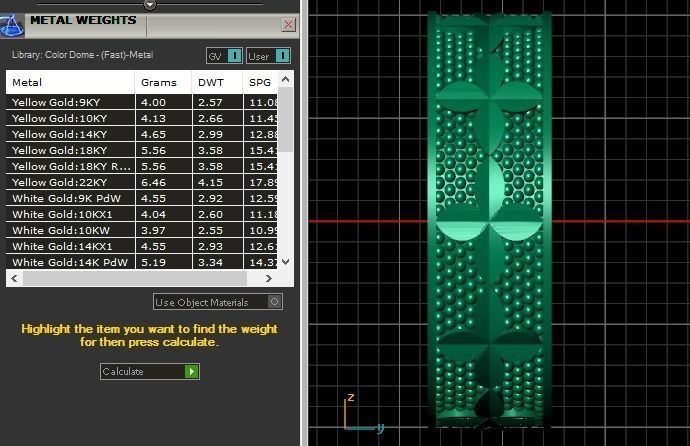
Task: Click the table scroll up arrow
Action: coord(286,80)
